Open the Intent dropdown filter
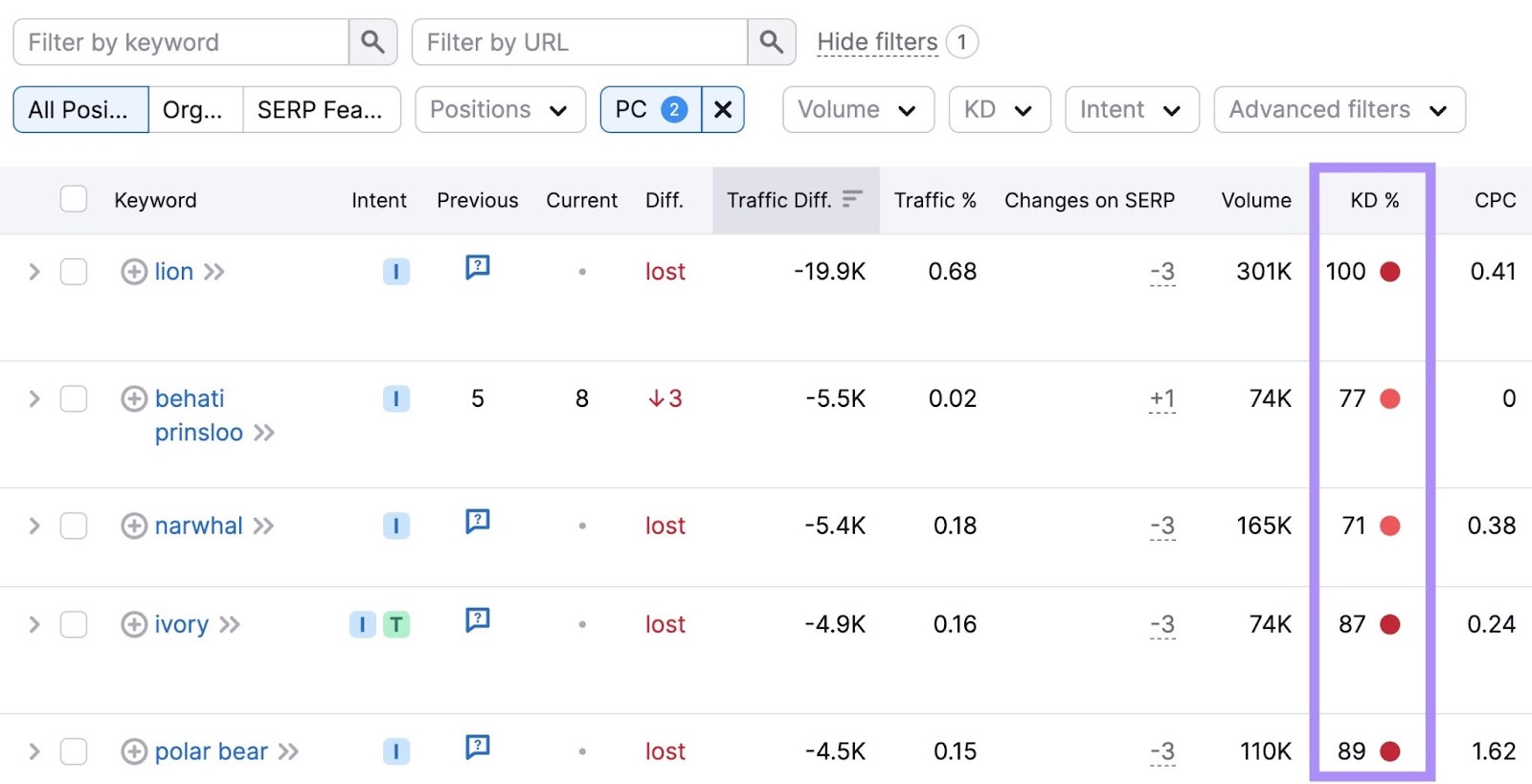 pyautogui.click(x=1132, y=109)
